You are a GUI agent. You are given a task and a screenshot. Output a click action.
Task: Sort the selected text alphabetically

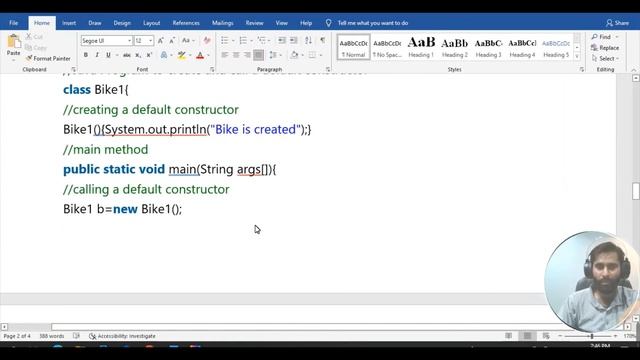308,40
